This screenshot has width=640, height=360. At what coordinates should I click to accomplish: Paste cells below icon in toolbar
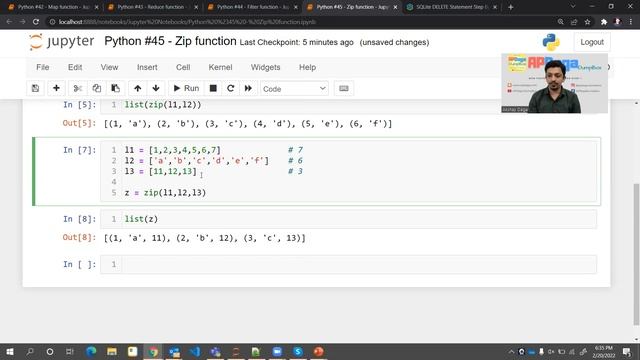pyautogui.click(x=116, y=88)
